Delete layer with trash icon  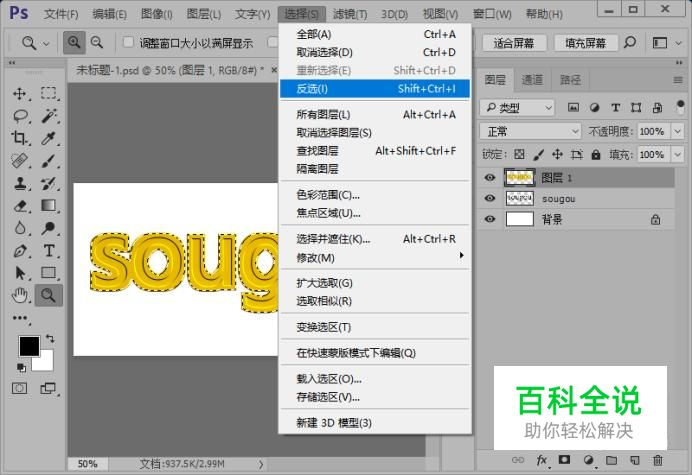[658, 460]
